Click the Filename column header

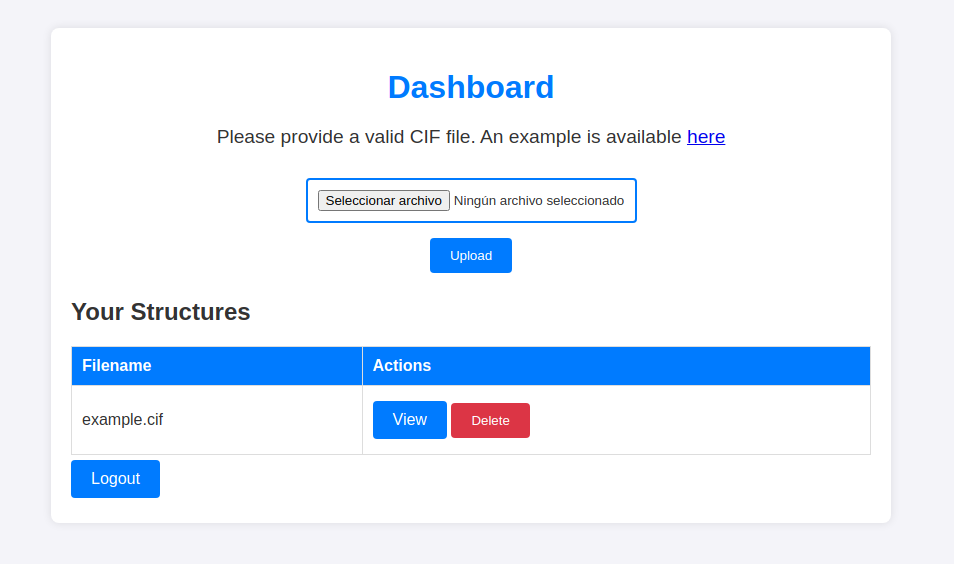pos(117,366)
